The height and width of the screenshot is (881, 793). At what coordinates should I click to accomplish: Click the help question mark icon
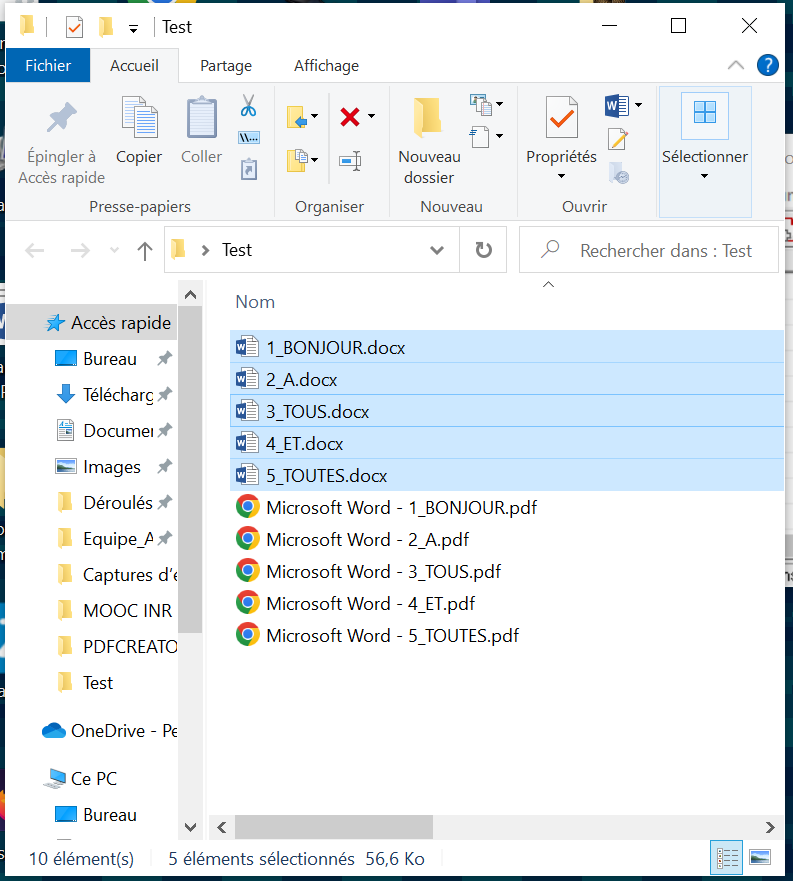767,65
